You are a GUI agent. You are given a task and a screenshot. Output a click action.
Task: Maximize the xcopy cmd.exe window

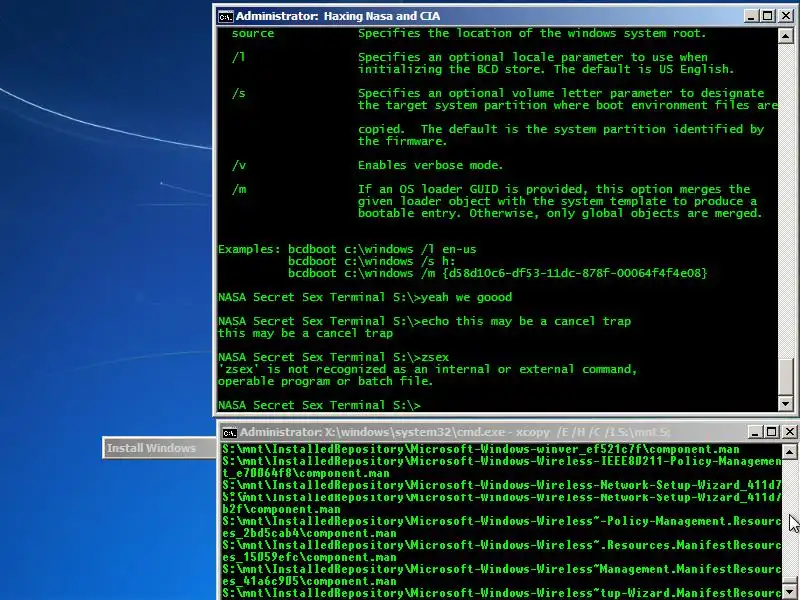click(x=772, y=432)
